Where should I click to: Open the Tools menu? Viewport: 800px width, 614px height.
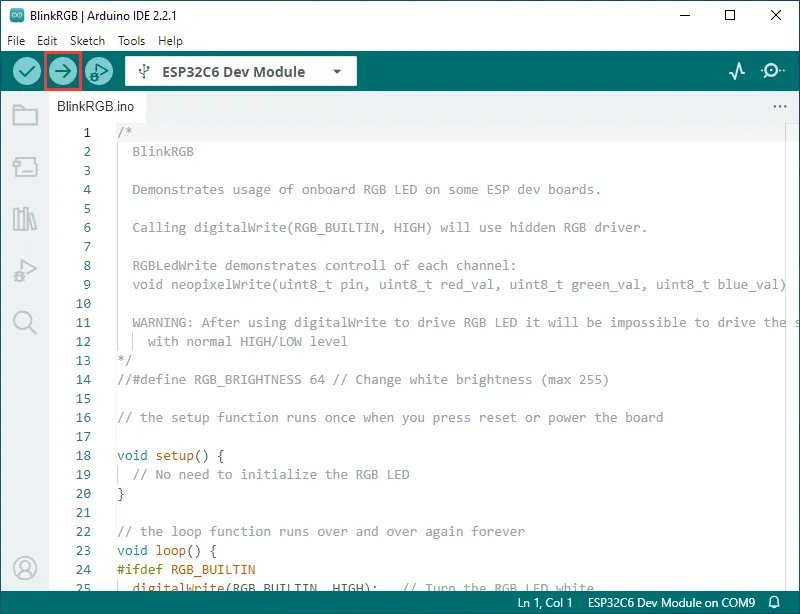tap(132, 41)
